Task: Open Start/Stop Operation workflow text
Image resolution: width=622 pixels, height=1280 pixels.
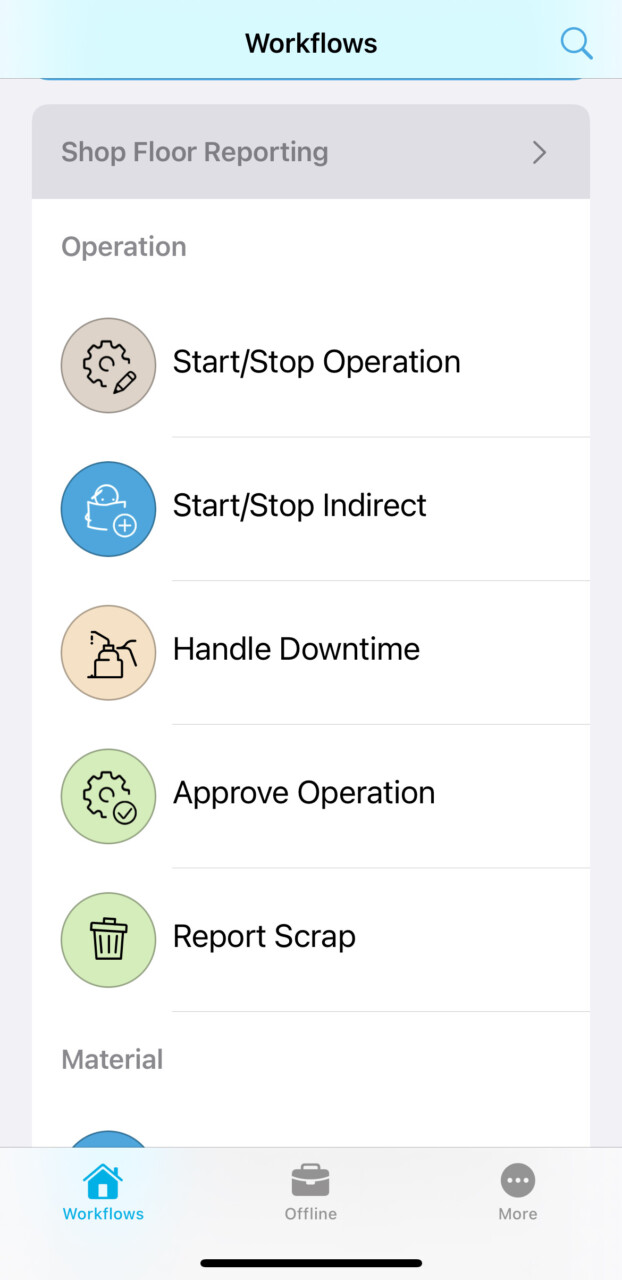Action: (x=316, y=362)
